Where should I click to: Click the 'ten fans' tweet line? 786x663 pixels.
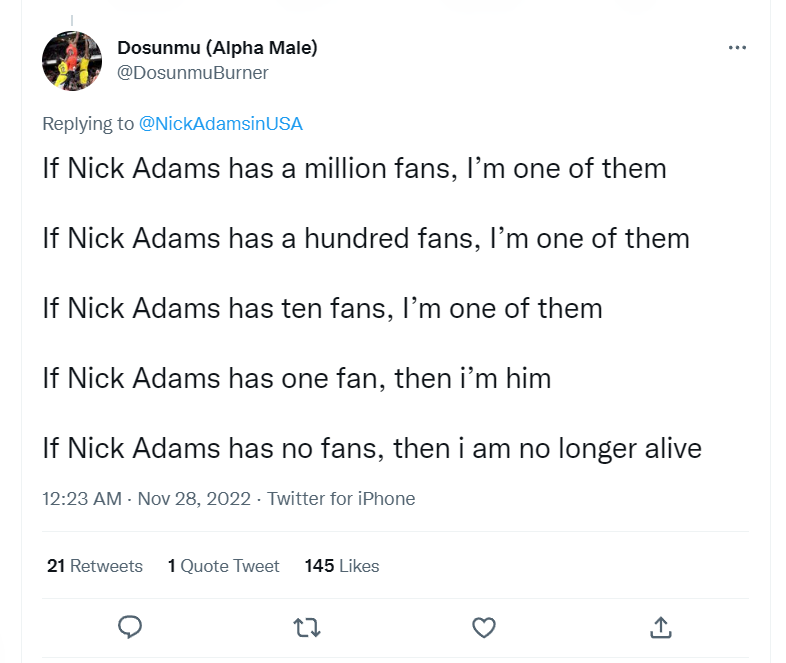[x=322, y=308]
